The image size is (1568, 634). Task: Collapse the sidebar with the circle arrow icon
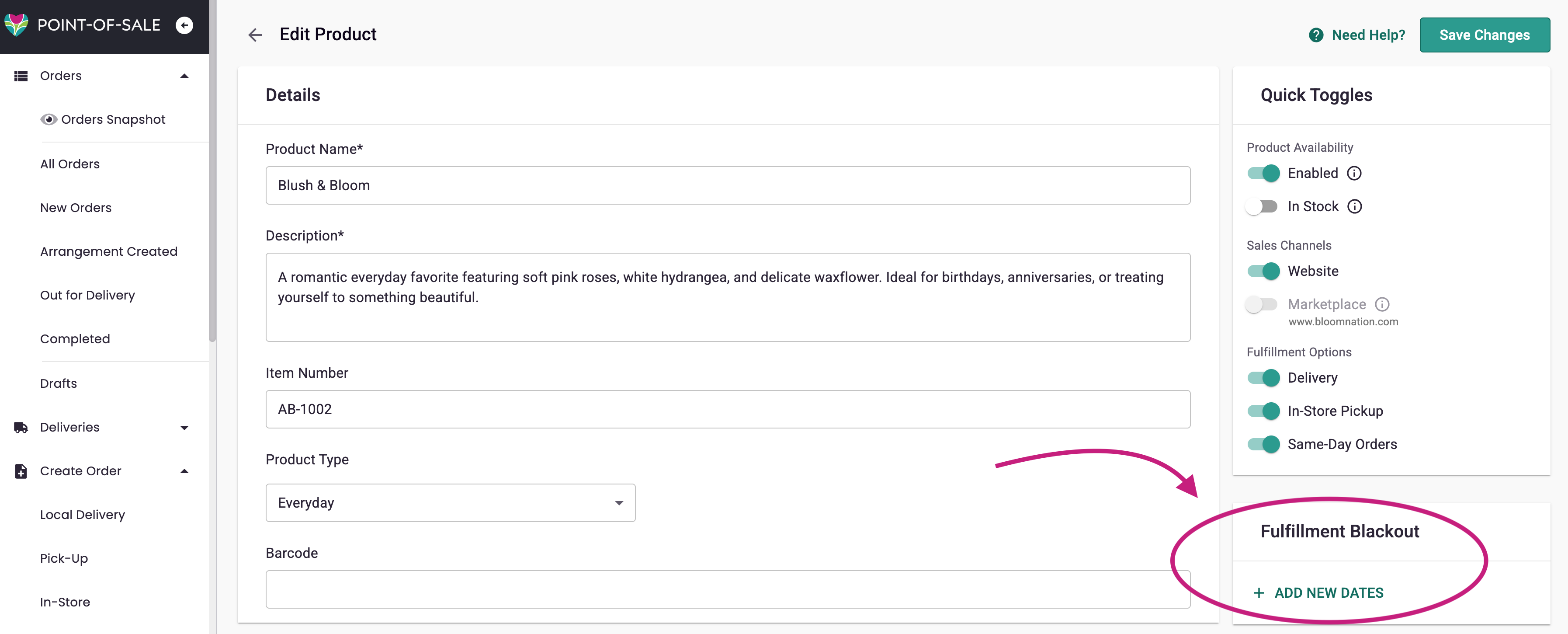(184, 25)
